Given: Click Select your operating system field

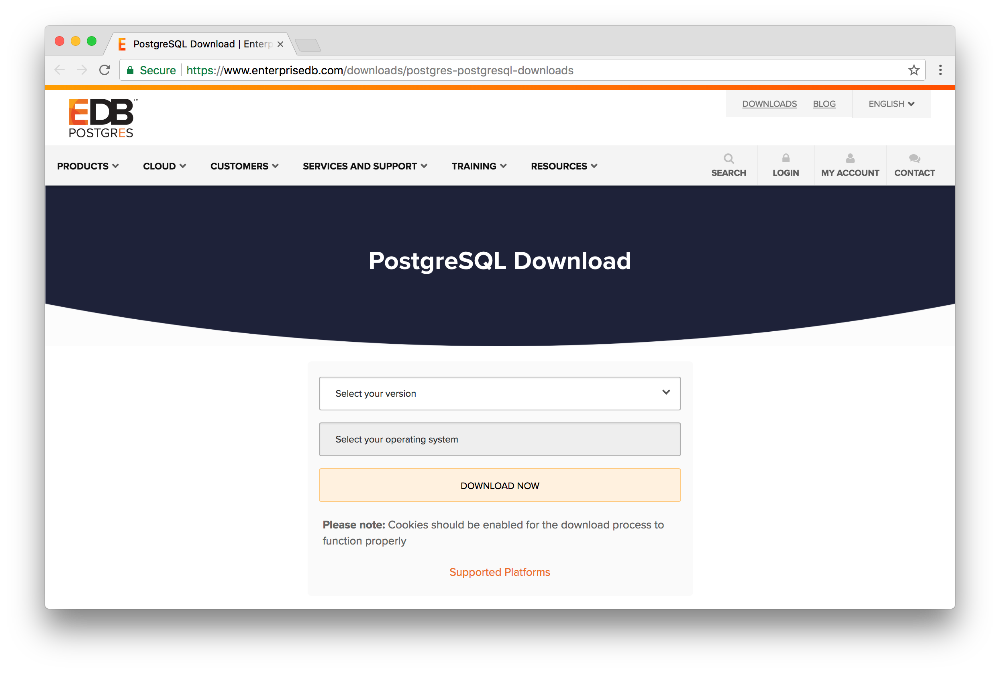Looking at the screenshot, I should (499, 440).
